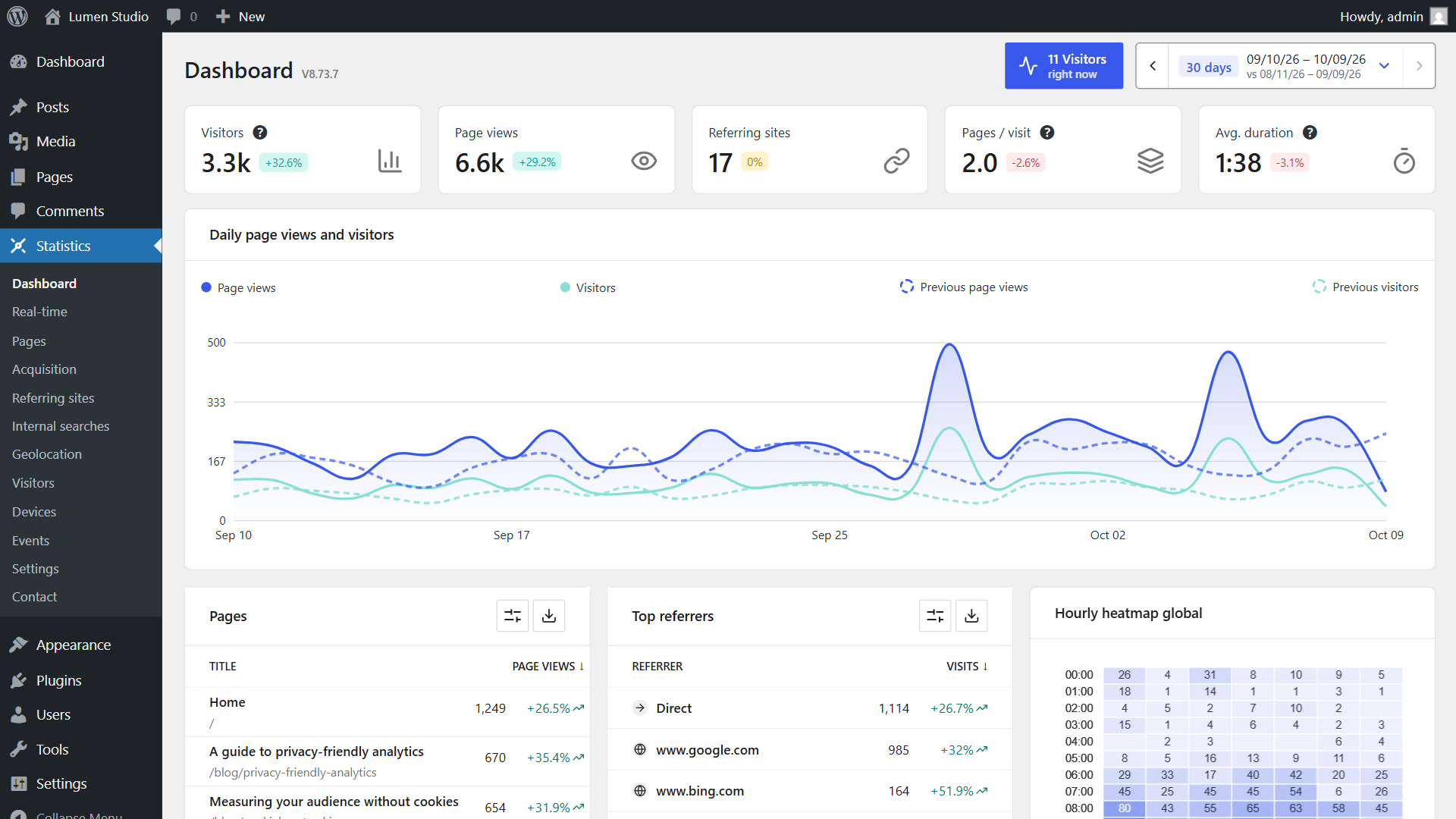The image size is (1456, 819).
Task: Open the Acquisition submenu item
Action: pos(44,369)
